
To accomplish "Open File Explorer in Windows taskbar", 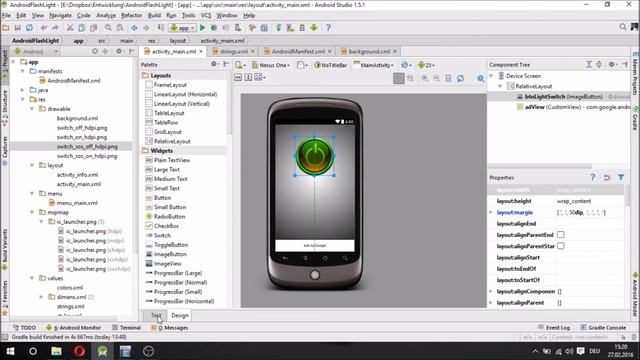I will tap(56, 351).
